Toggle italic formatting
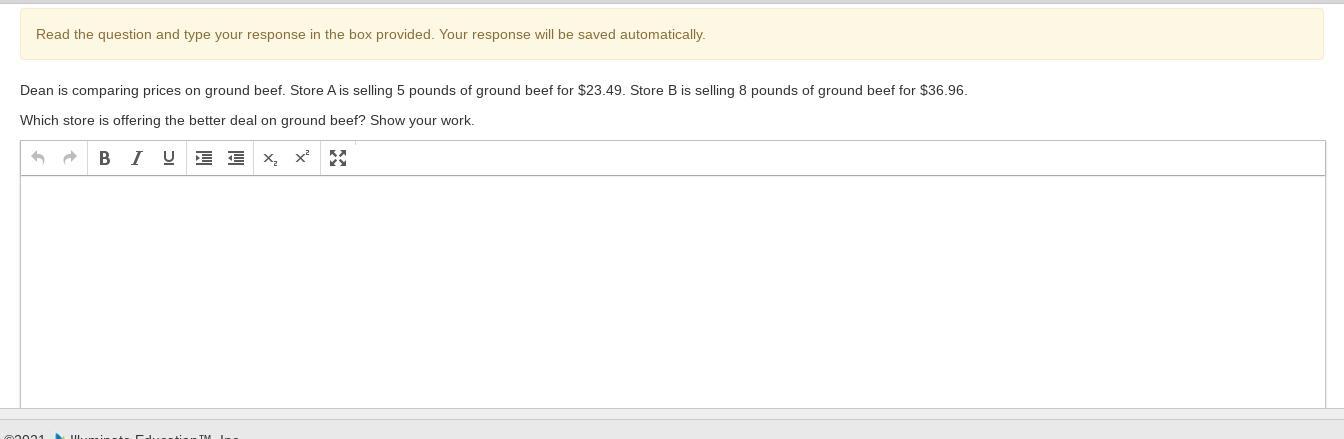This screenshot has height=439, width=1344. click(137, 158)
